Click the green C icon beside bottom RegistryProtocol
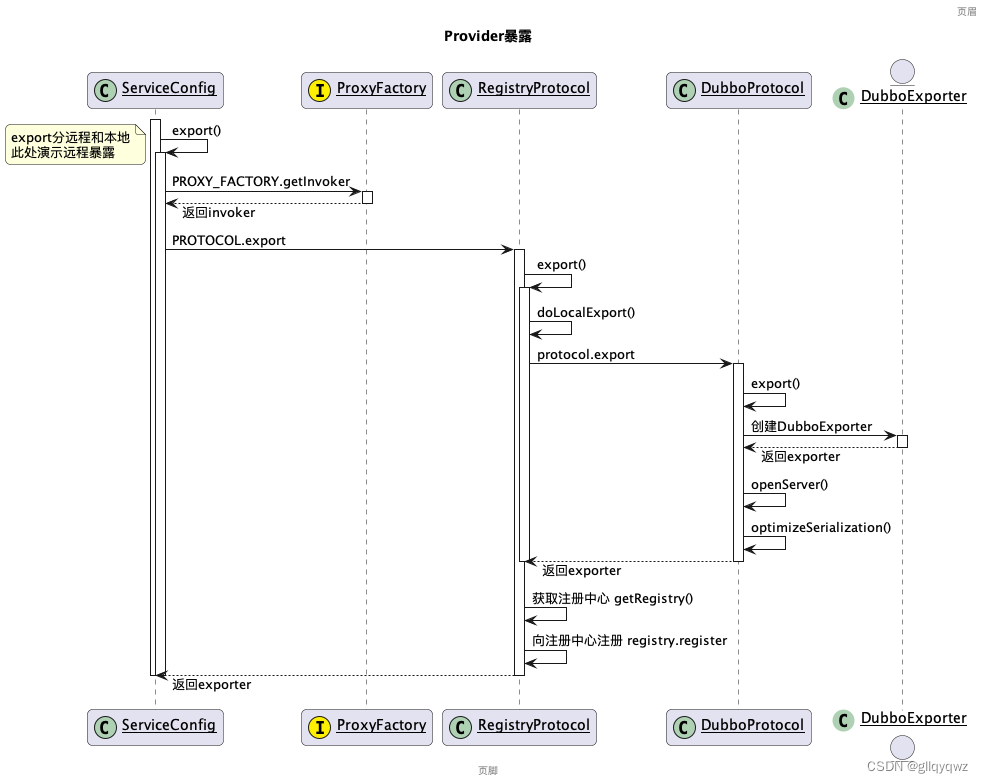This screenshot has height=783, width=983. 460,727
